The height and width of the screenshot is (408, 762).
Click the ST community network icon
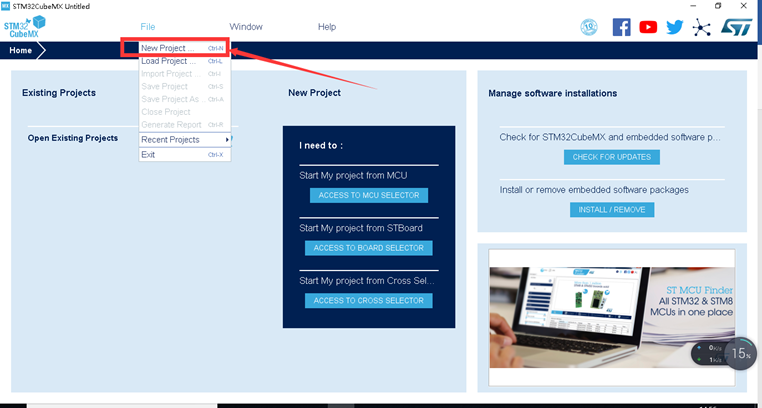pos(701,27)
